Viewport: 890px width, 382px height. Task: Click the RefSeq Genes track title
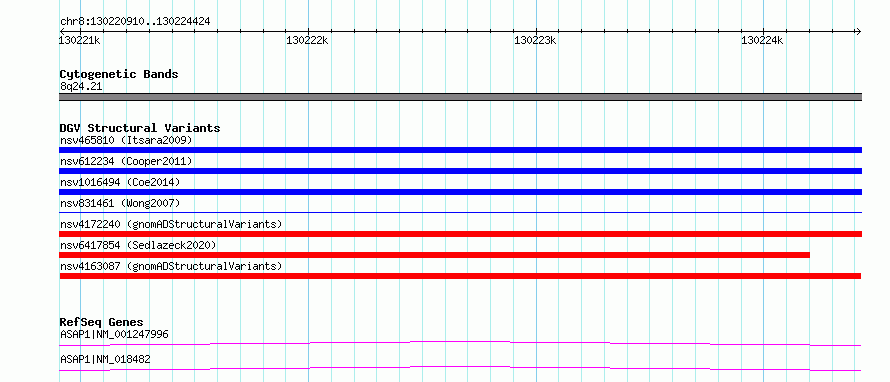(x=102, y=322)
